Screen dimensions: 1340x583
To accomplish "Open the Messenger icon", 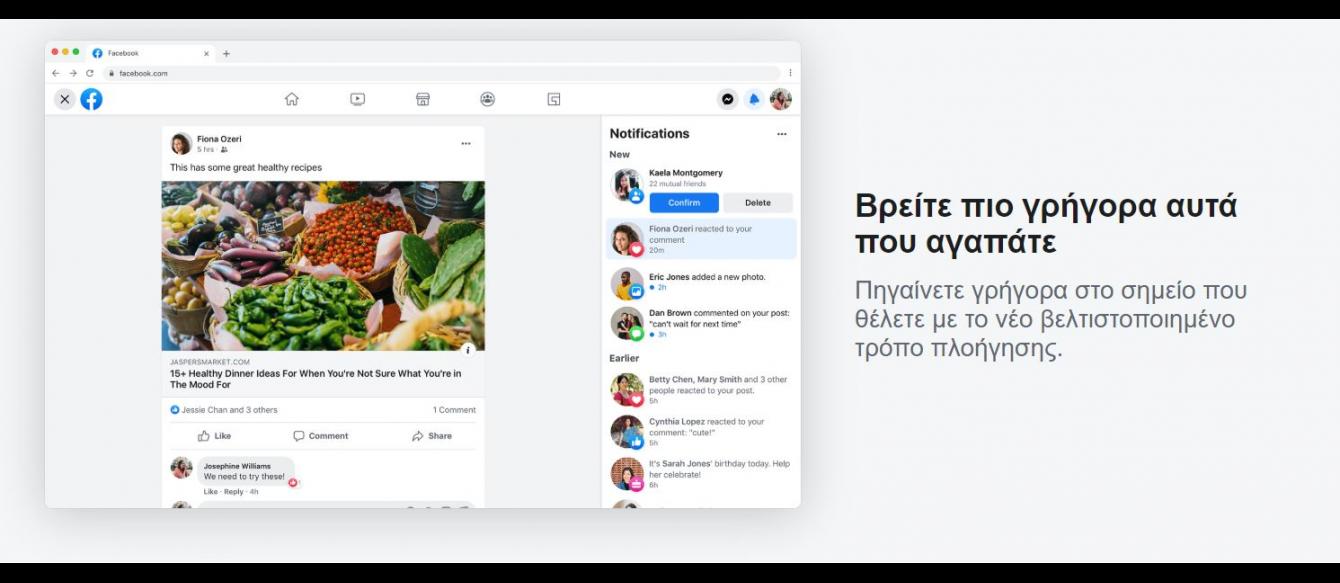I will [x=728, y=99].
